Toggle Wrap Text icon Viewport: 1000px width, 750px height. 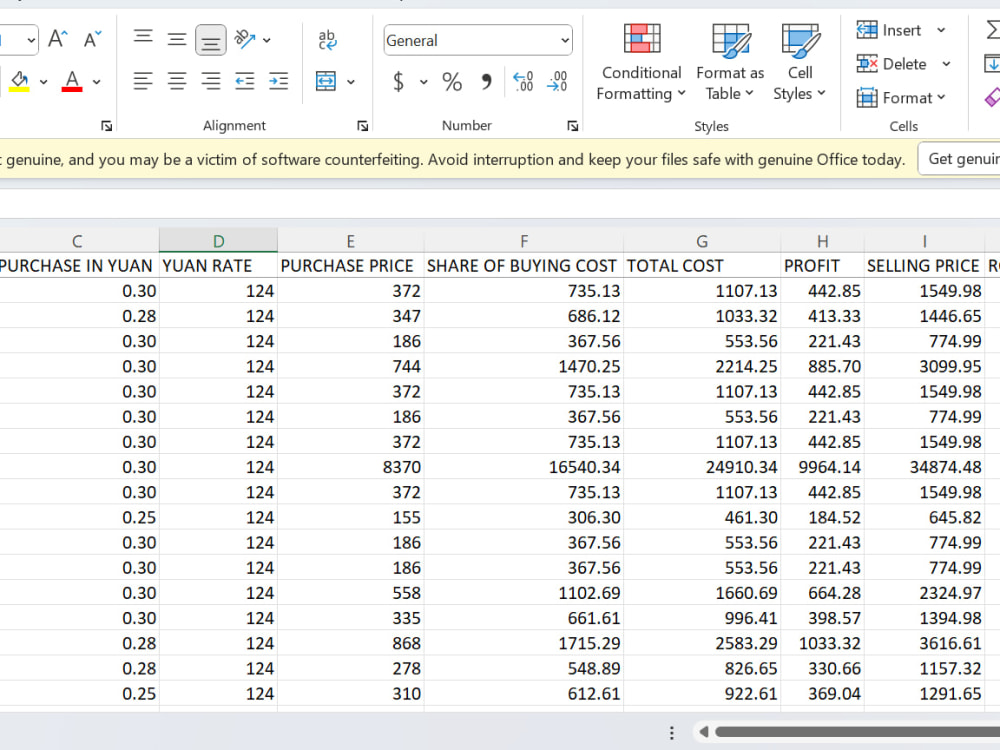click(327, 40)
